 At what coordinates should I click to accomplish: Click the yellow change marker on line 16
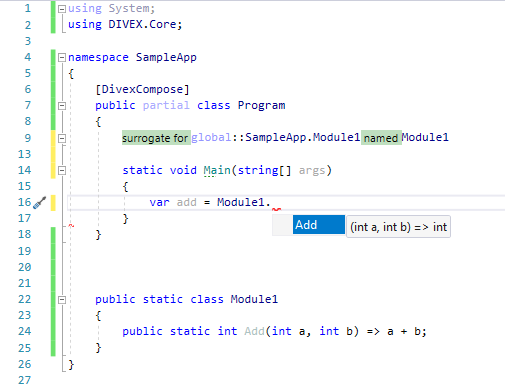[x=53, y=203]
